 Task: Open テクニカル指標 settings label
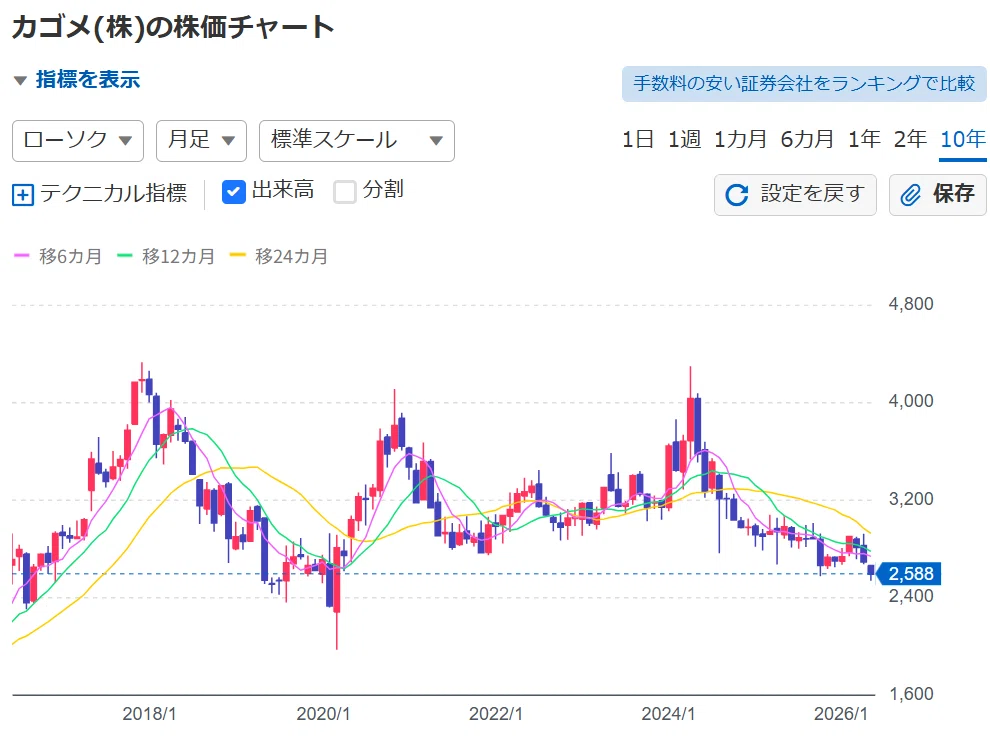click(x=114, y=193)
